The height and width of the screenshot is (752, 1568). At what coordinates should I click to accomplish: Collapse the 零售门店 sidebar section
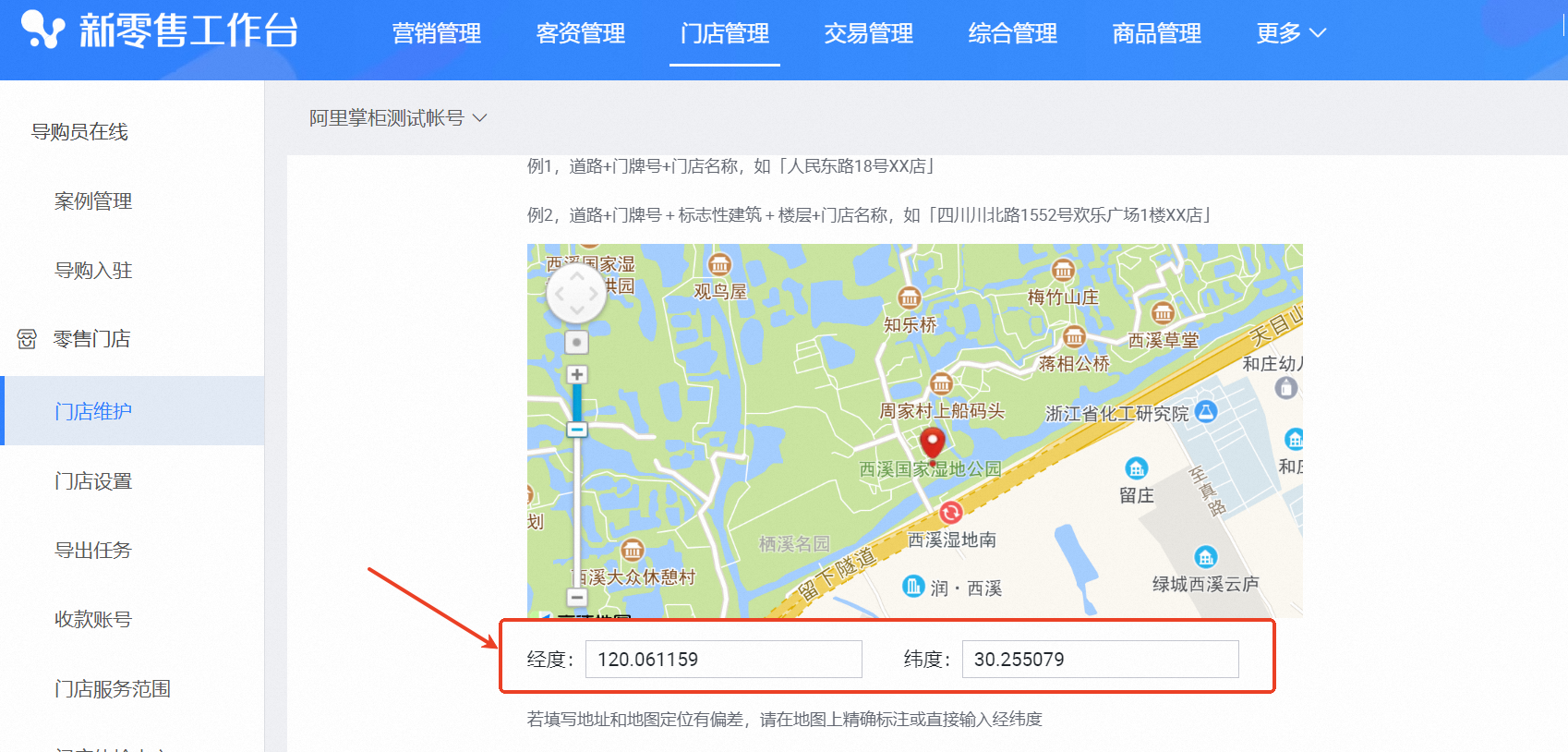pos(91,339)
